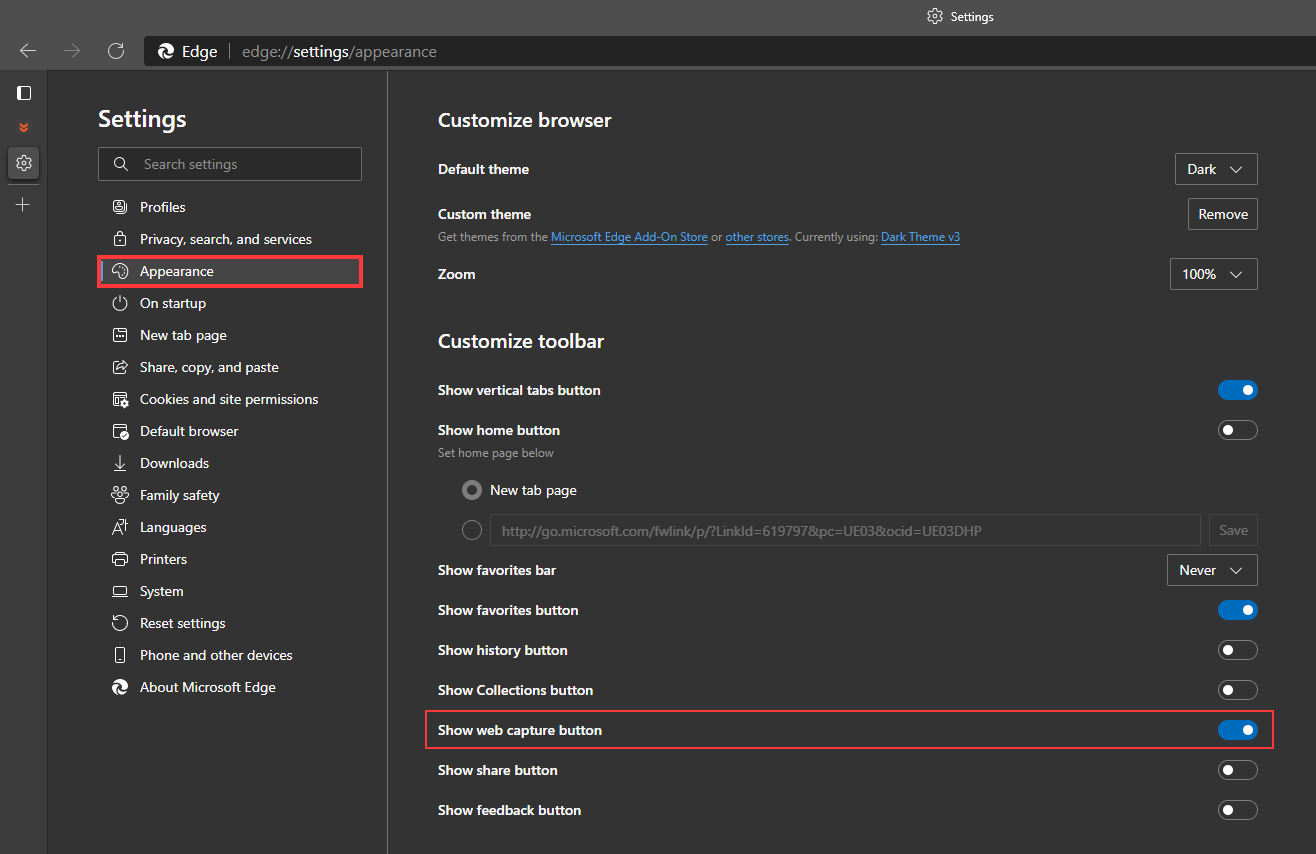
Task: Turn off Show web capture button toggle
Action: (x=1237, y=730)
